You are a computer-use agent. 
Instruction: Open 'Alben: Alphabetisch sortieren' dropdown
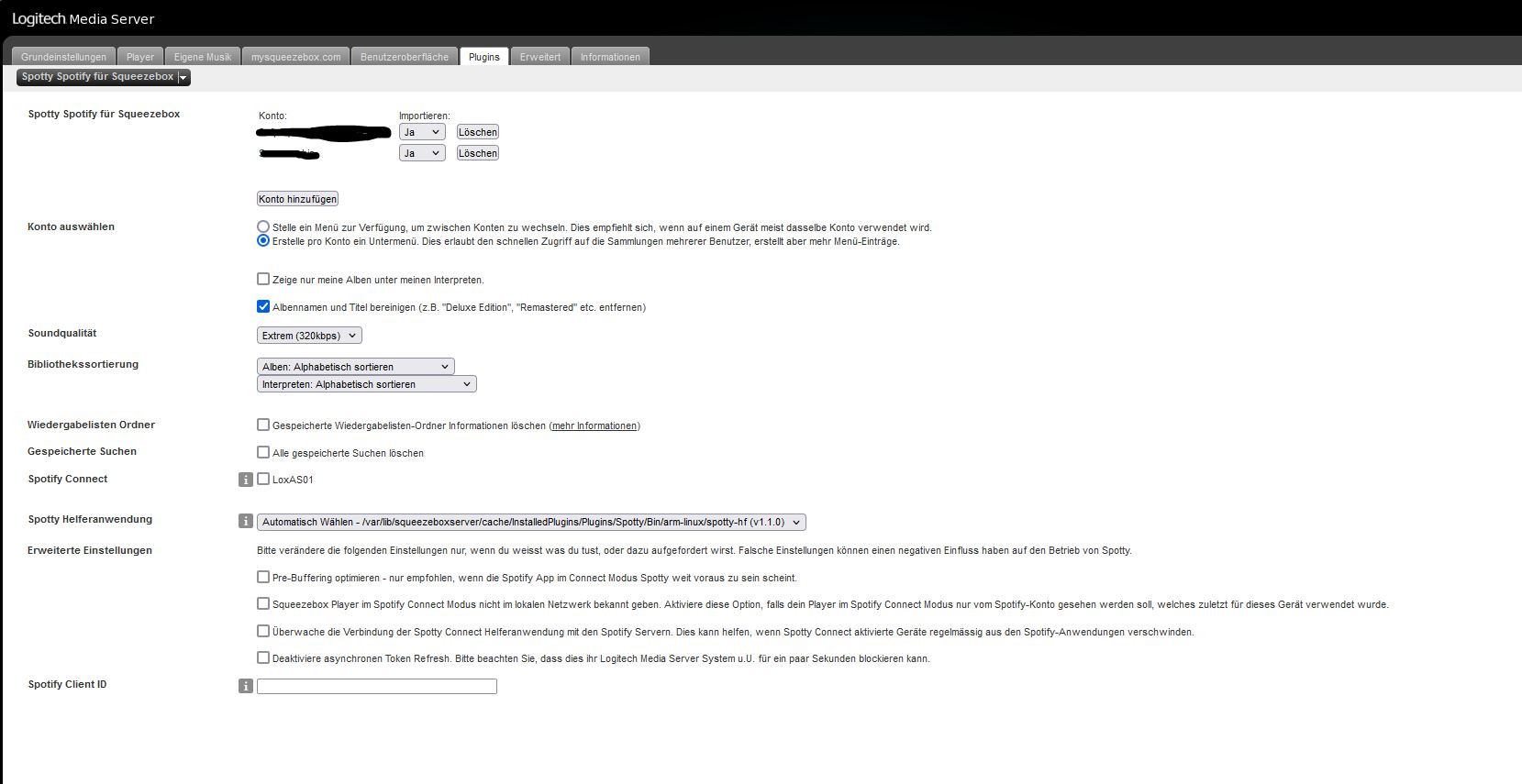tap(356, 367)
